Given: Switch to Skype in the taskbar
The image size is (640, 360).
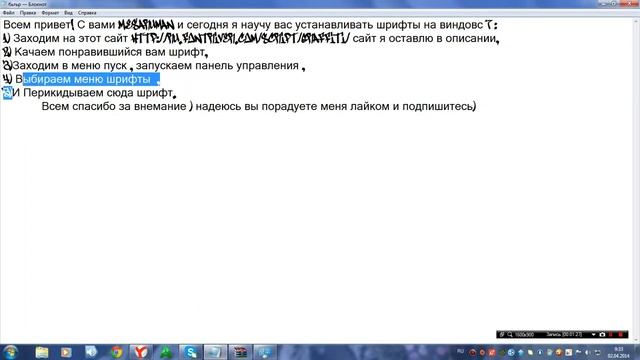Looking at the screenshot, I should click(x=191, y=352).
